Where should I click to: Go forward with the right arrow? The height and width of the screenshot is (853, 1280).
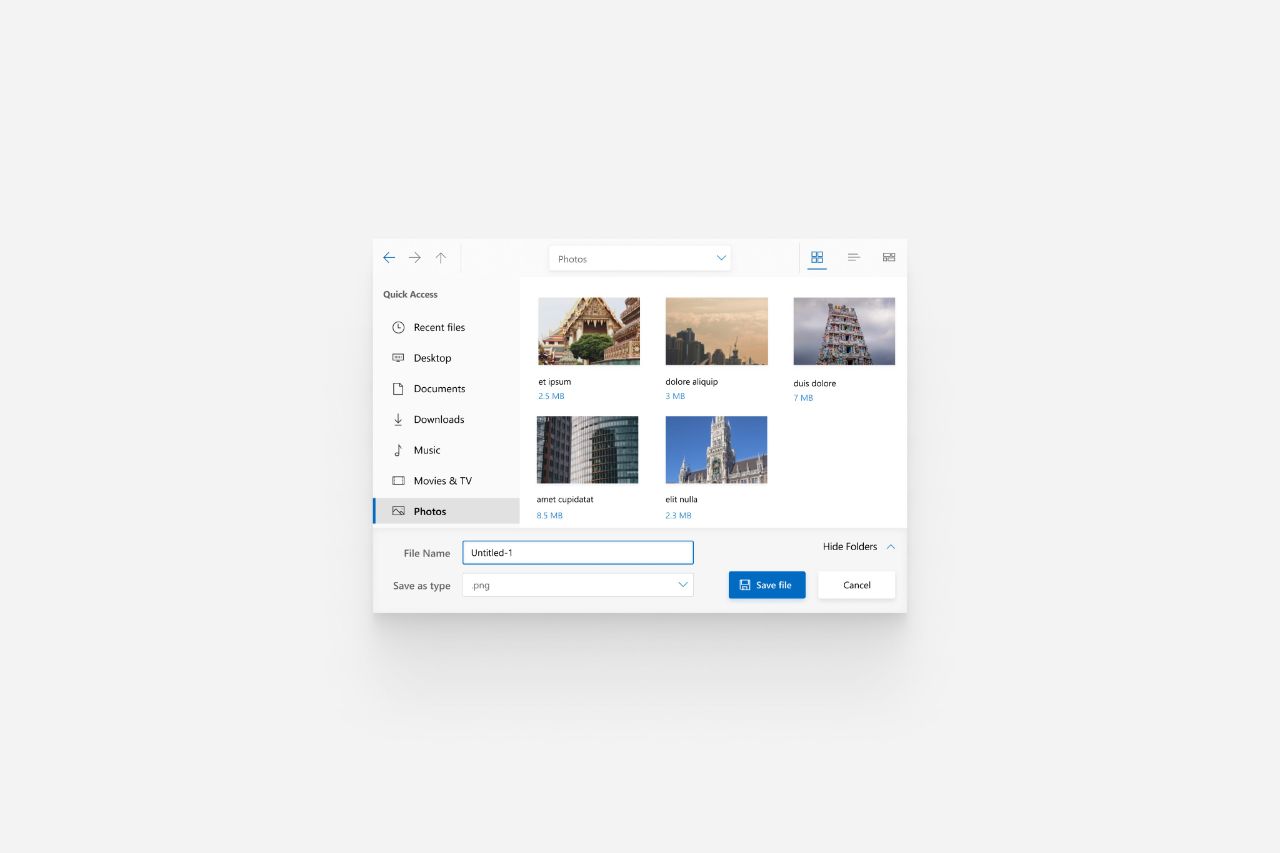coord(415,258)
